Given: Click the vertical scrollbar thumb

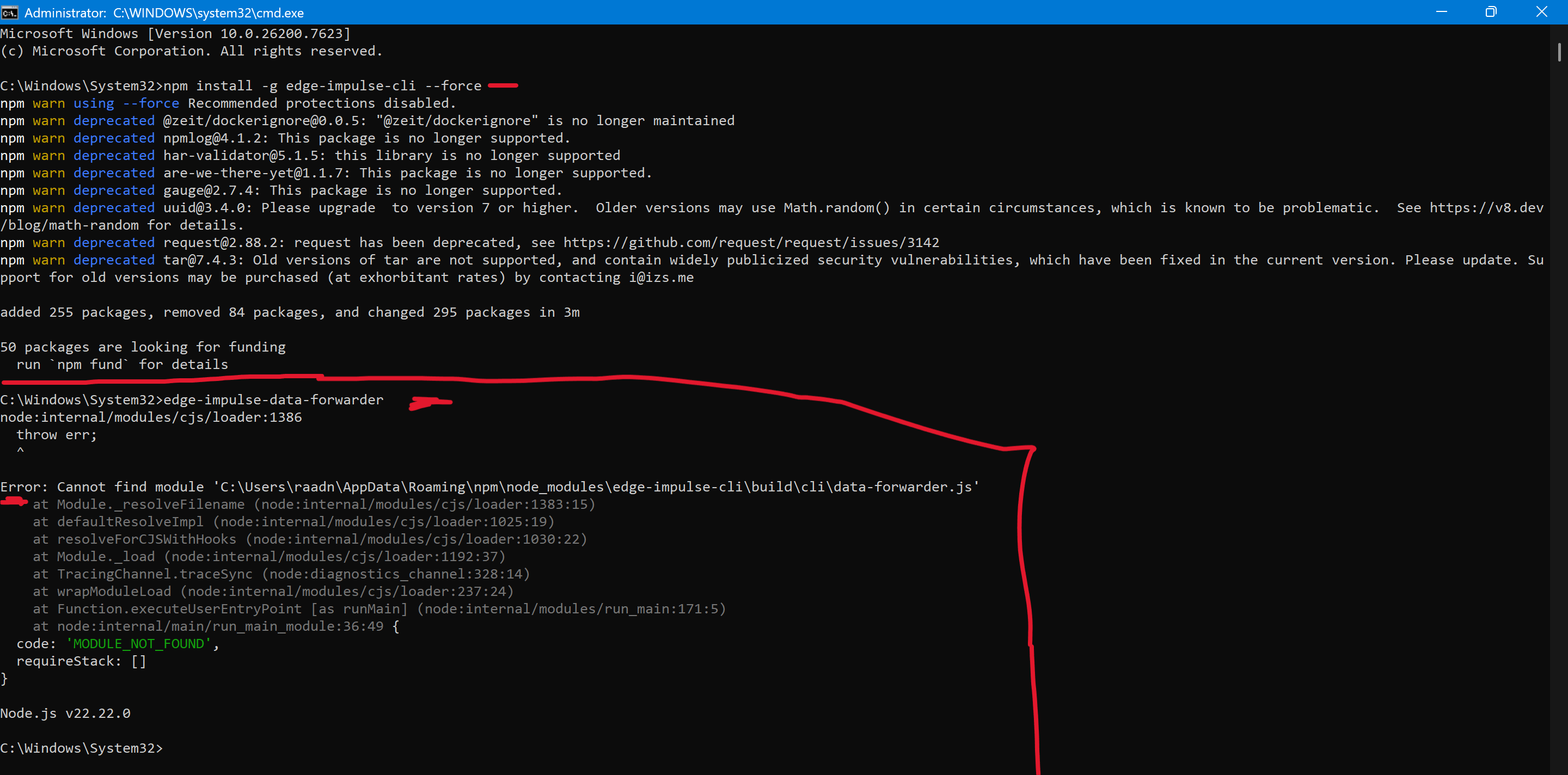Looking at the screenshot, I should (1559, 52).
